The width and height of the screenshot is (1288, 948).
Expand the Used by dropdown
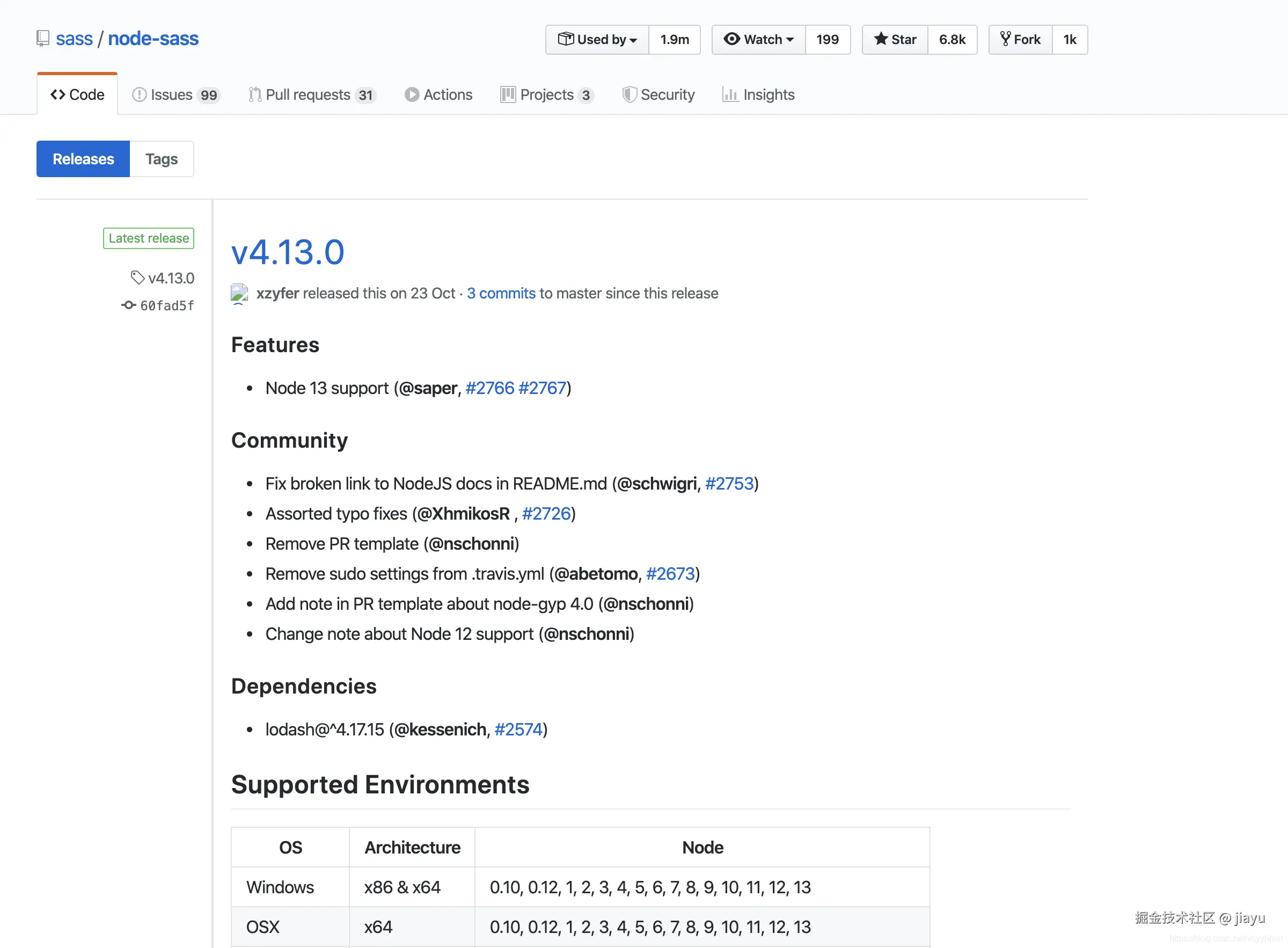click(x=597, y=40)
